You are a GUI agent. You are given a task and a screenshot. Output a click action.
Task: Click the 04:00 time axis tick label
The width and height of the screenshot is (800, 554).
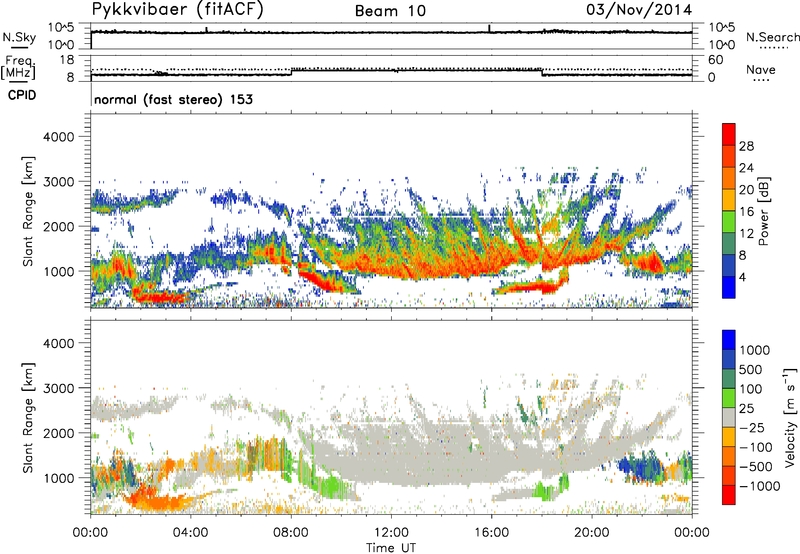[x=191, y=533]
